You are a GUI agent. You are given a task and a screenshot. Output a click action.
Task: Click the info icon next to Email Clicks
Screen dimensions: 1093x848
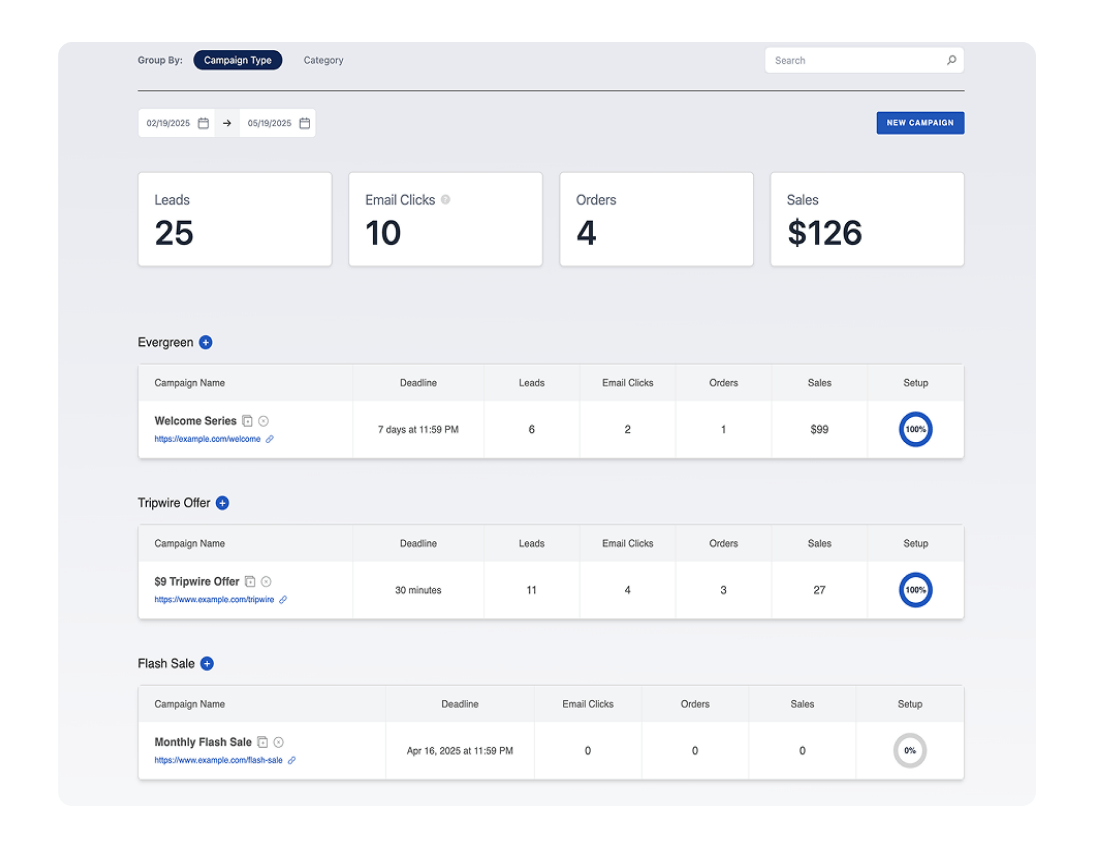click(x=446, y=199)
